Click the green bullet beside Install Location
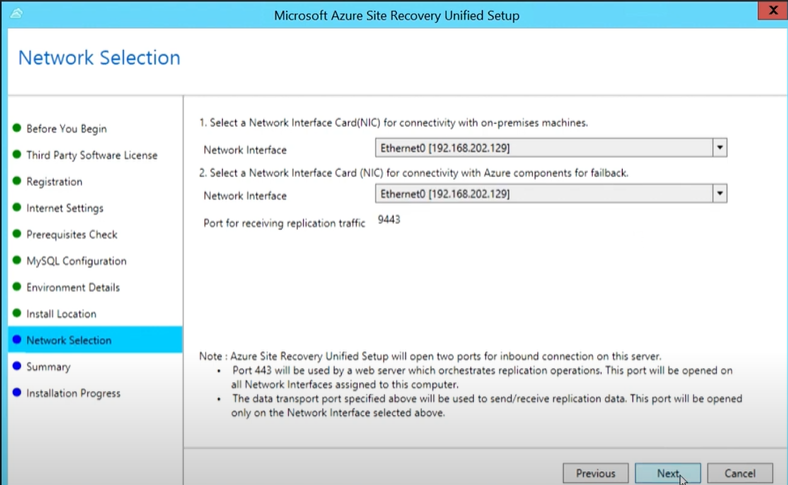 [x=17, y=313]
